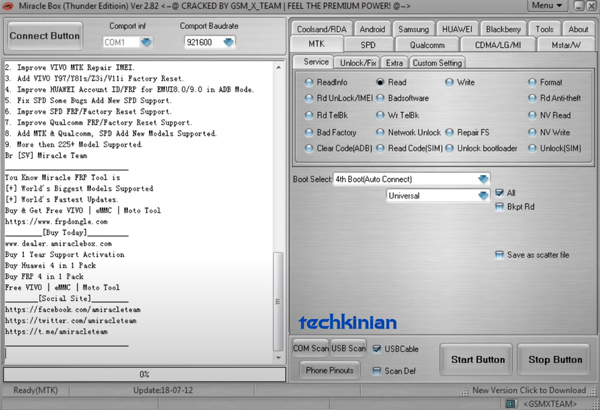The width and height of the screenshot is (600, 410).
Task: Select the Format radio option
Action: pos(532,82)
